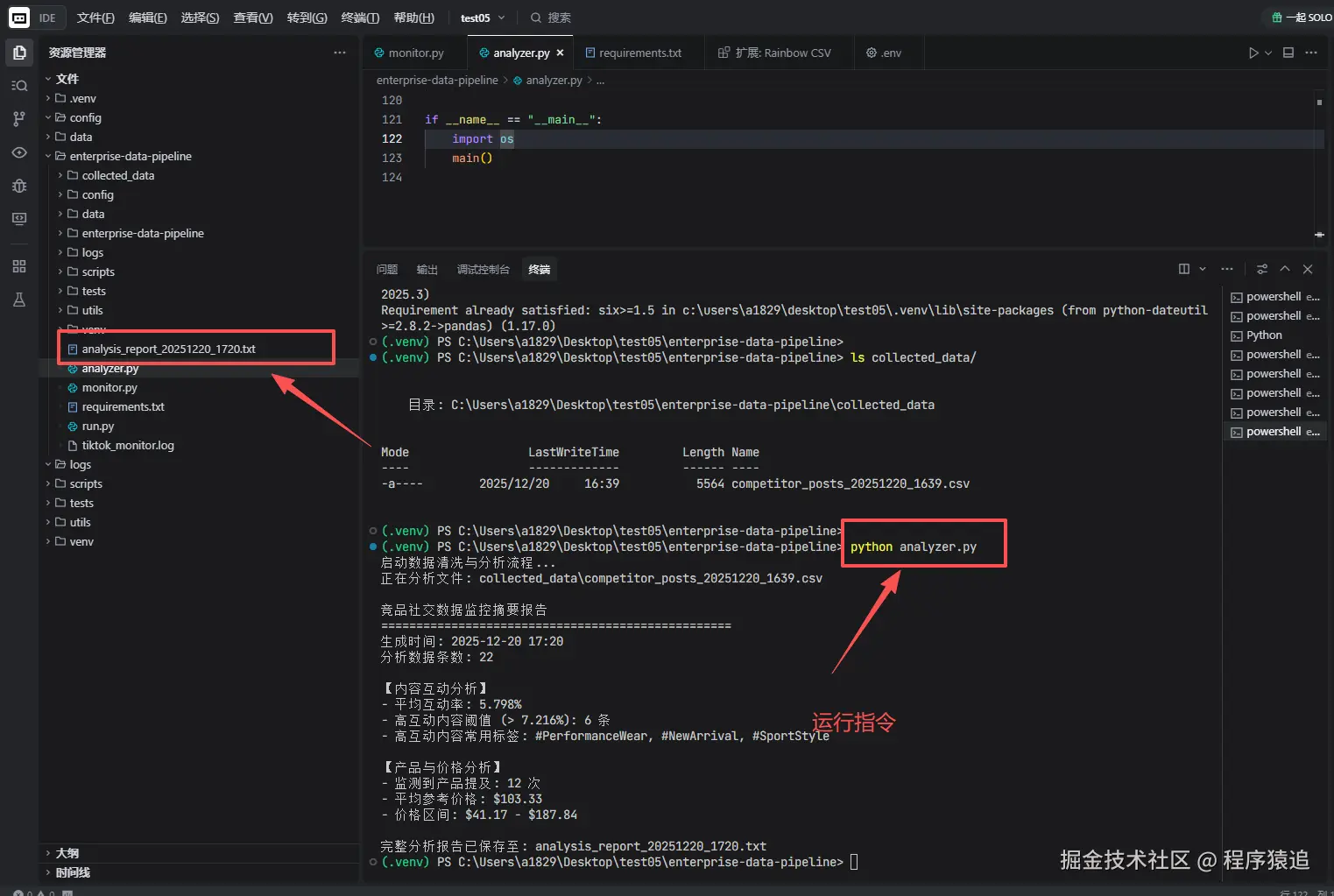Select analyzer.py in the file tree
This screenshot has width=1334, height=896.
click(200, 368)
